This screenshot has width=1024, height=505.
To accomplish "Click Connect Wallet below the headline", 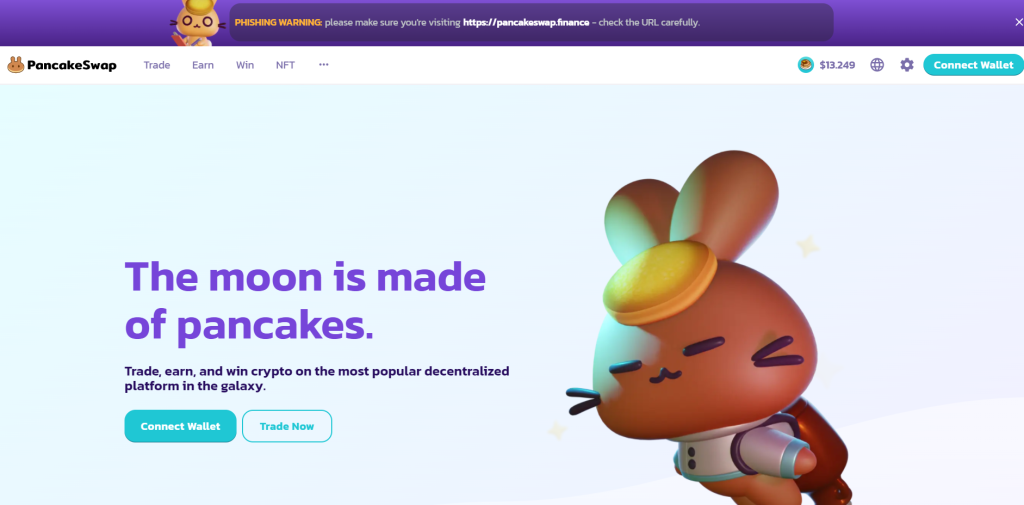I will point(180,426).
